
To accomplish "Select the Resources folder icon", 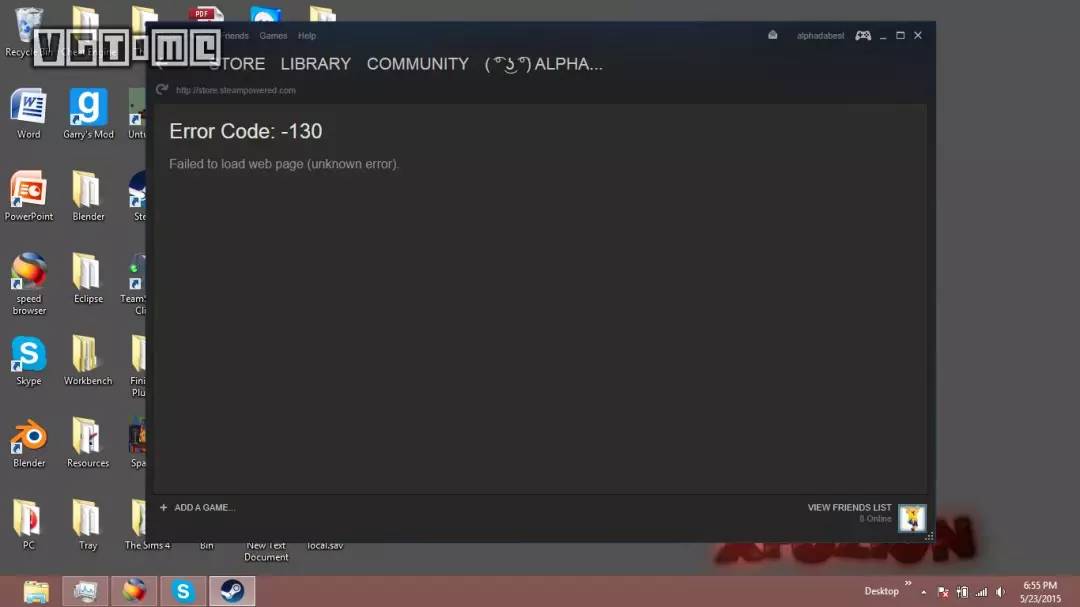I will 88,443.
